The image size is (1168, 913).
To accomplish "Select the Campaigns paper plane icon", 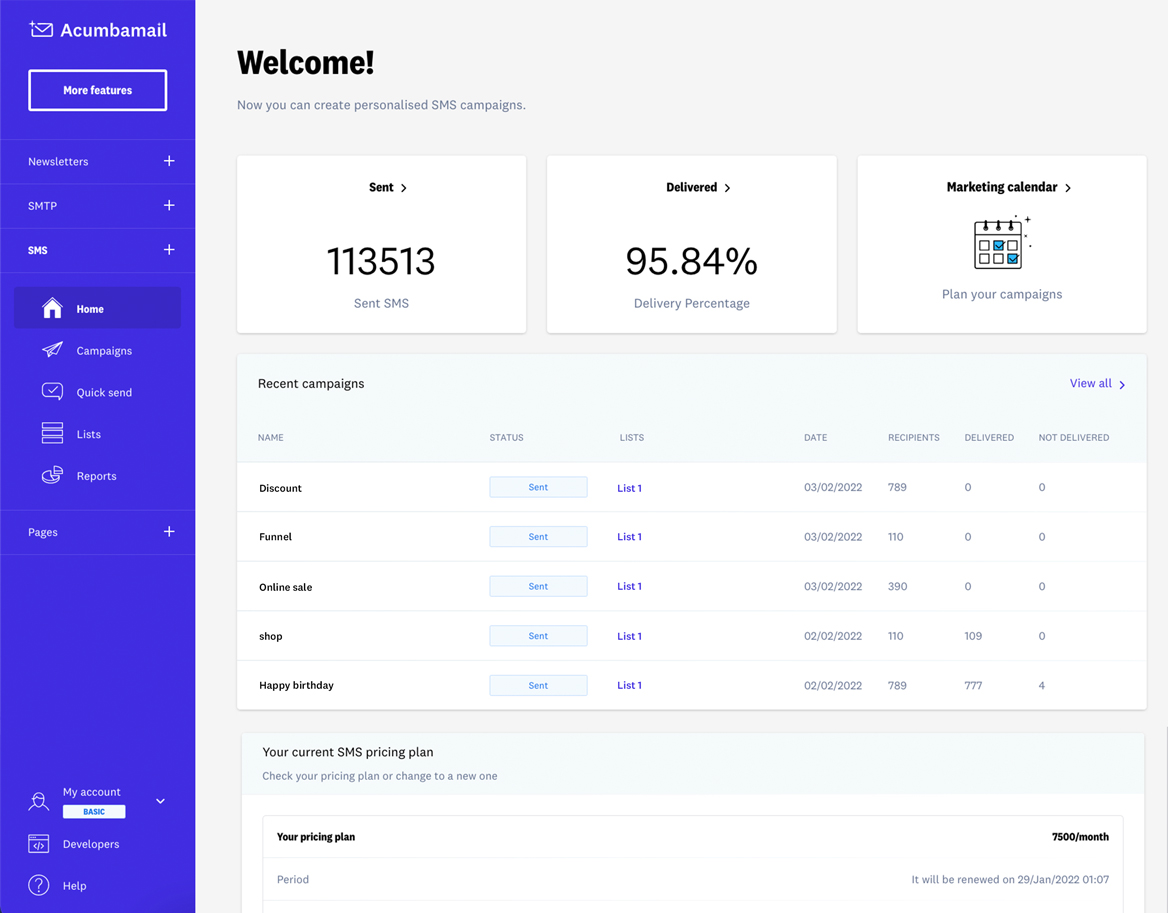I will (x=53, y=350).
